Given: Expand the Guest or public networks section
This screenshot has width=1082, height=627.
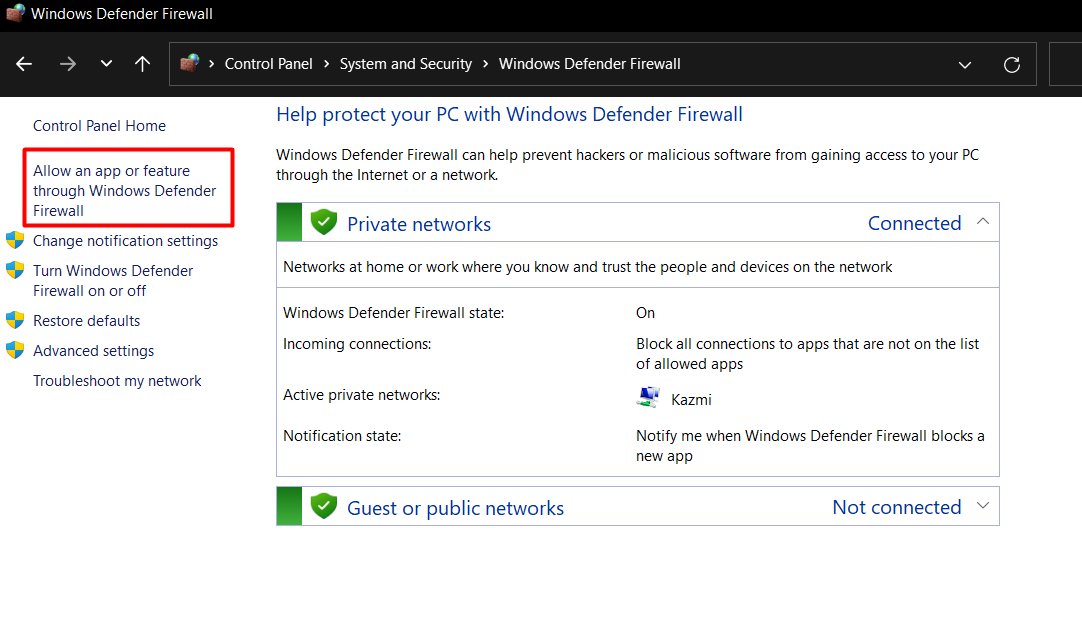Looking at the screenshot, I should [983, 506].
